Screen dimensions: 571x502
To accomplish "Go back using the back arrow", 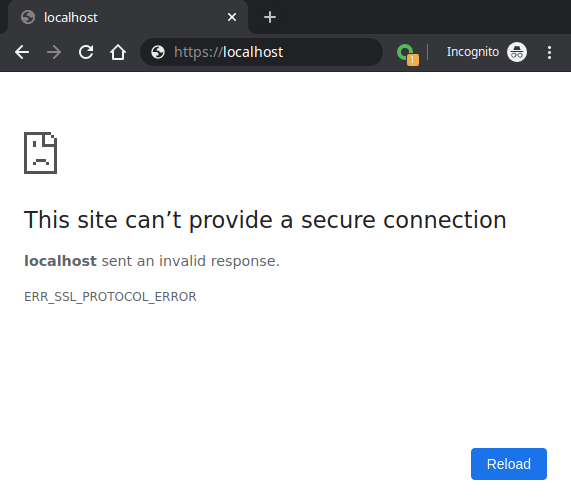I will [22, 52].
